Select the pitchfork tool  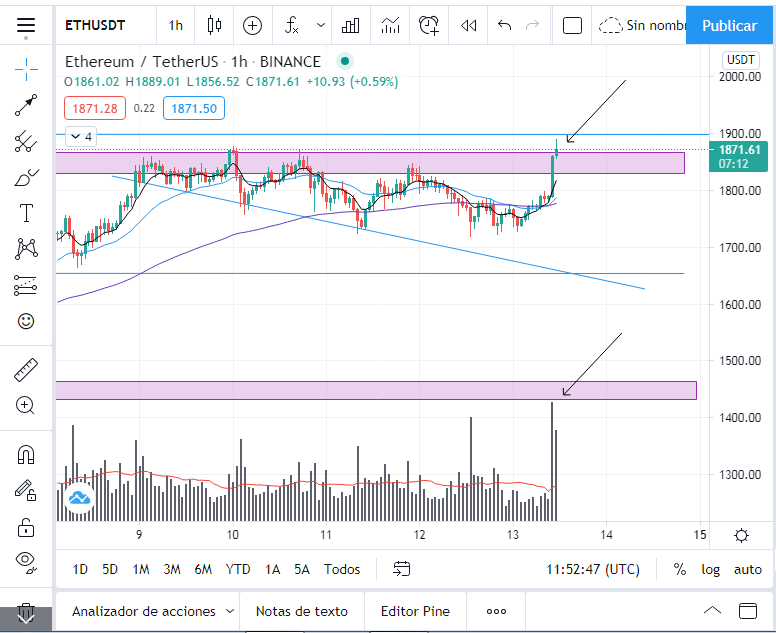[x=26, y=142]
